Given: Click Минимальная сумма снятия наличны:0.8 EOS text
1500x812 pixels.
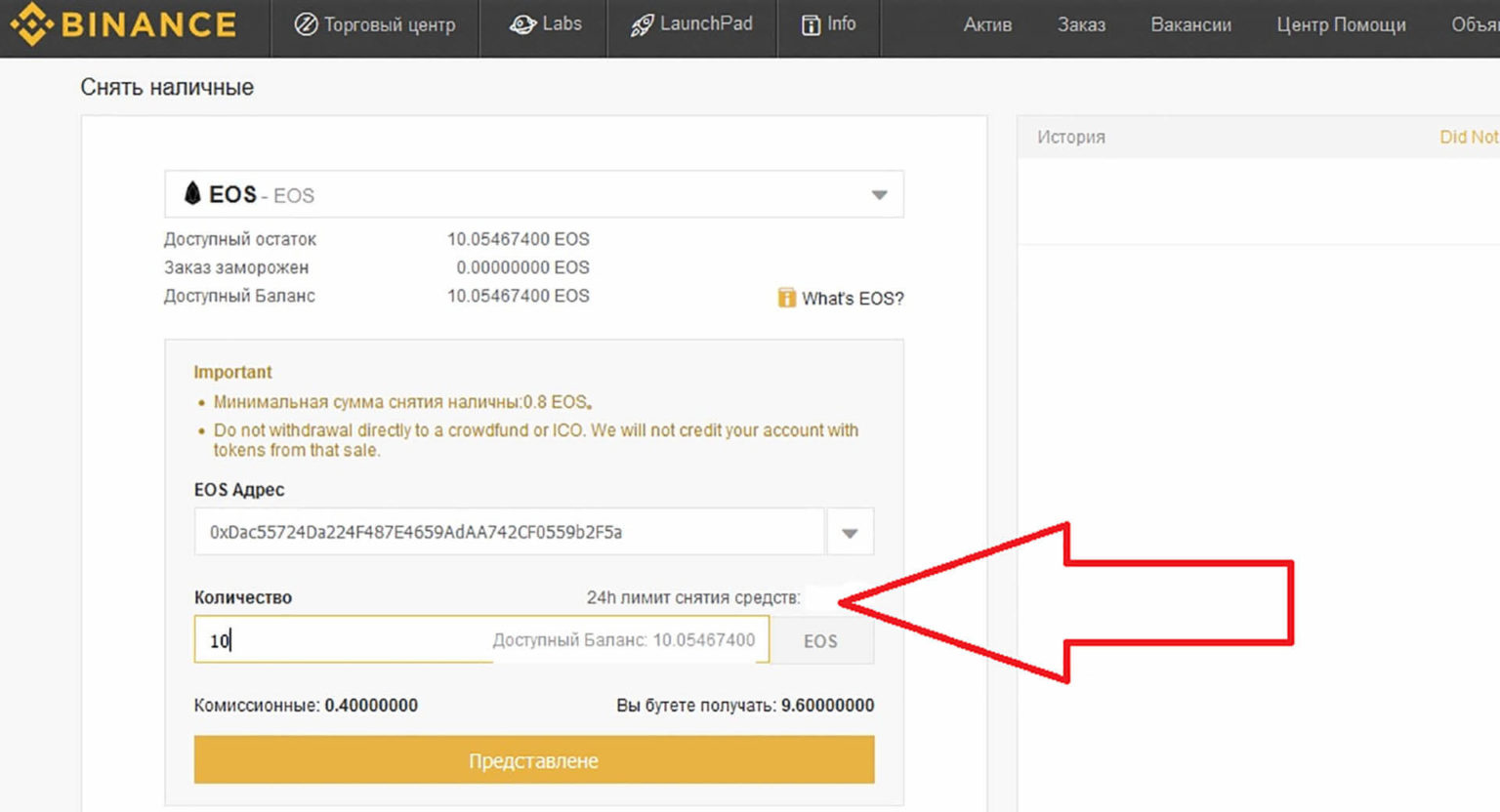Looking at the screenshot, I should point(402,402).
